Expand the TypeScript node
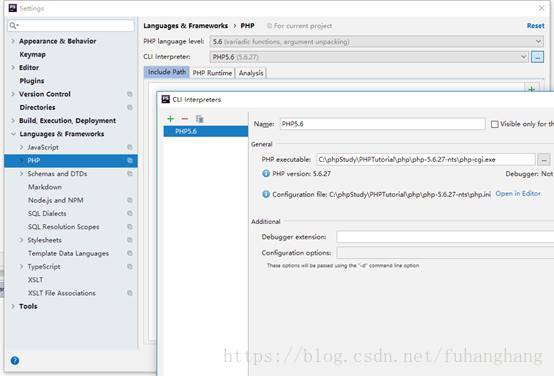 click(x=22, y=266)
